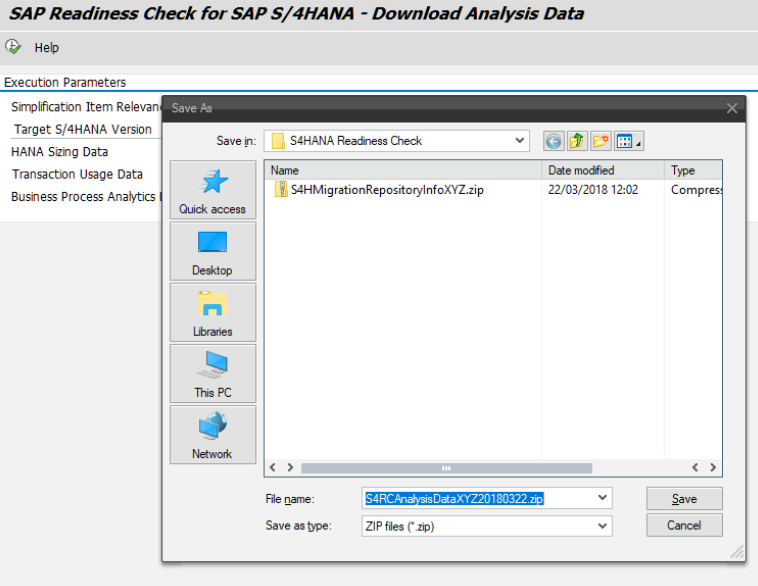Expand the Save in folder dropdown
The height and width of the screenshot is (586, 758).
click(x=520, y=141)
